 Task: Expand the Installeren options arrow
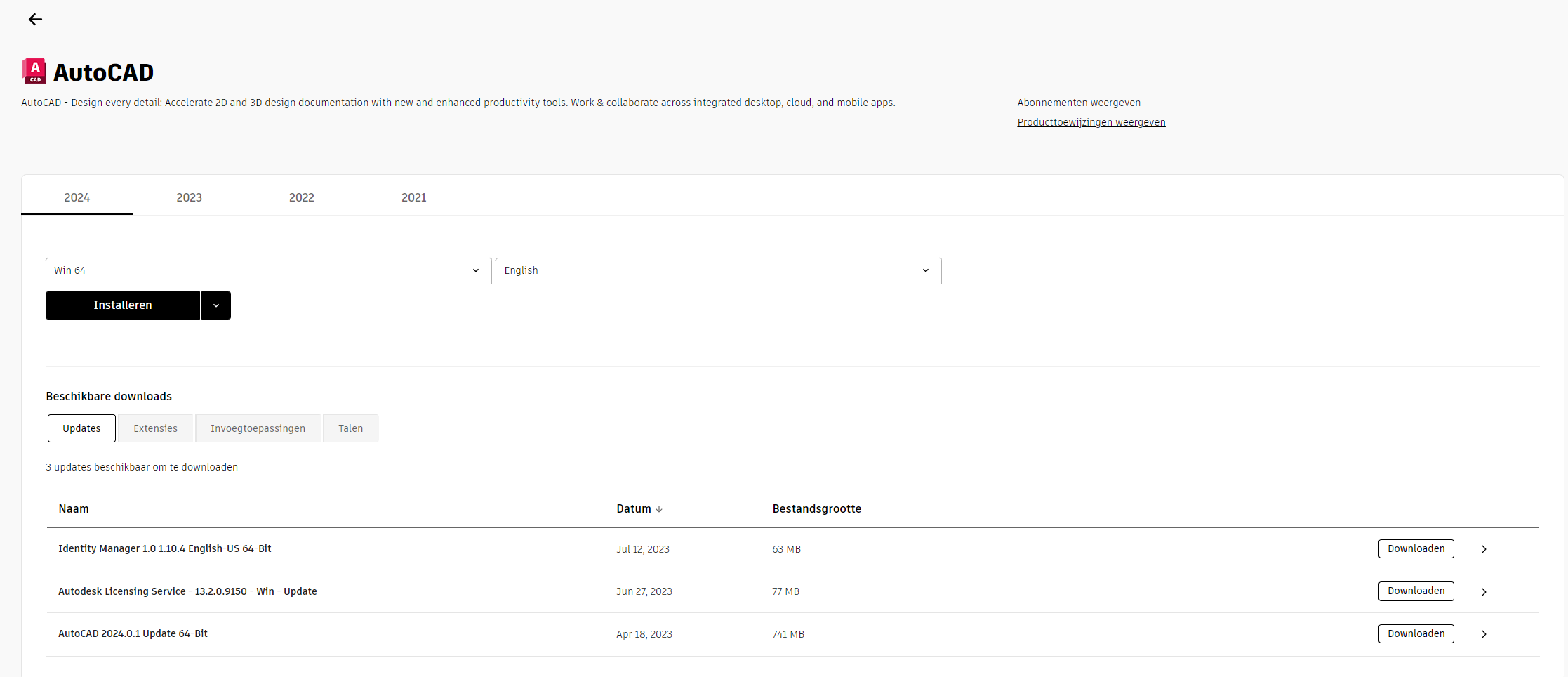tap(216, 305)
